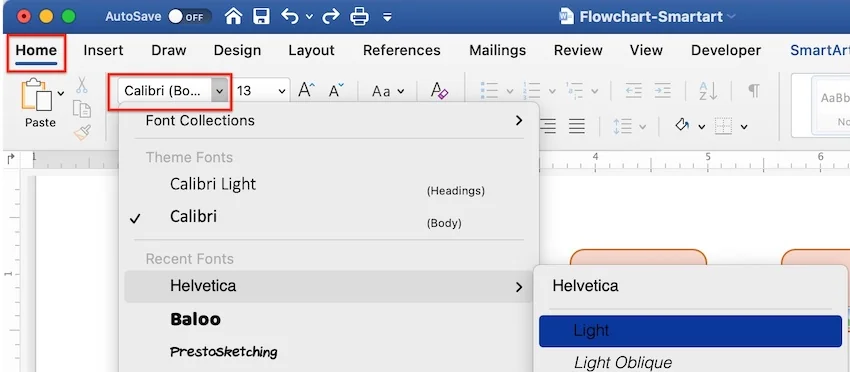Switch to the Insert tab
The image size is (850, 372).
tap(103, 50)
